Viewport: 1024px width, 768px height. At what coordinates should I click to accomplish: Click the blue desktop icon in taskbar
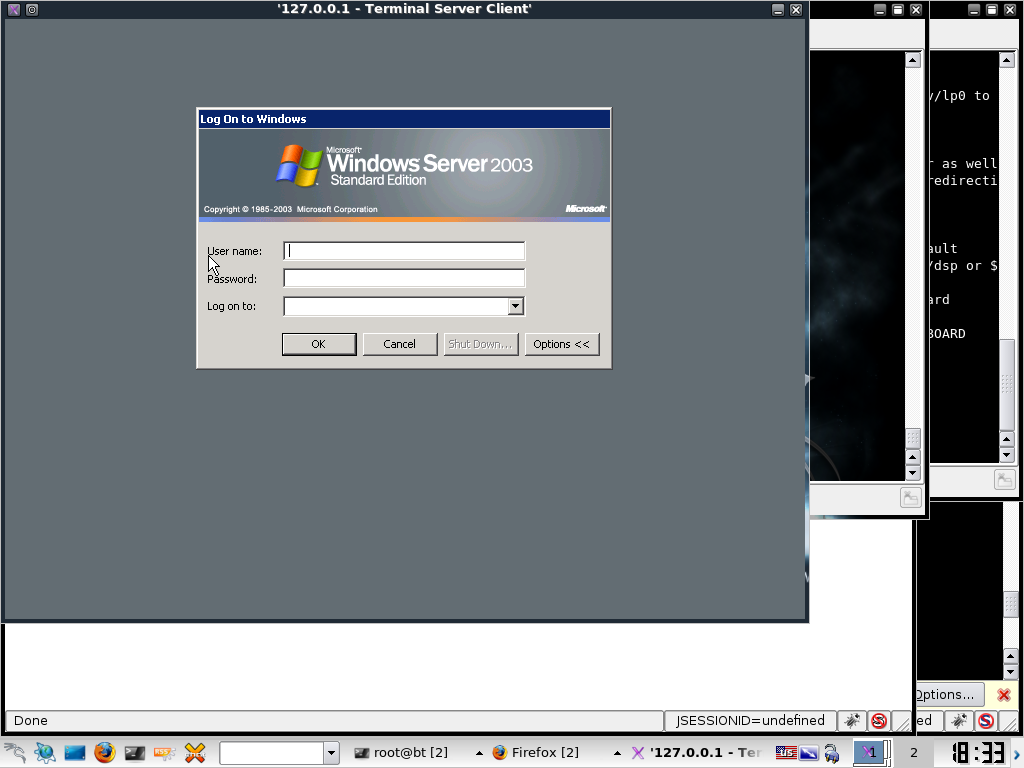coord(74,753)
